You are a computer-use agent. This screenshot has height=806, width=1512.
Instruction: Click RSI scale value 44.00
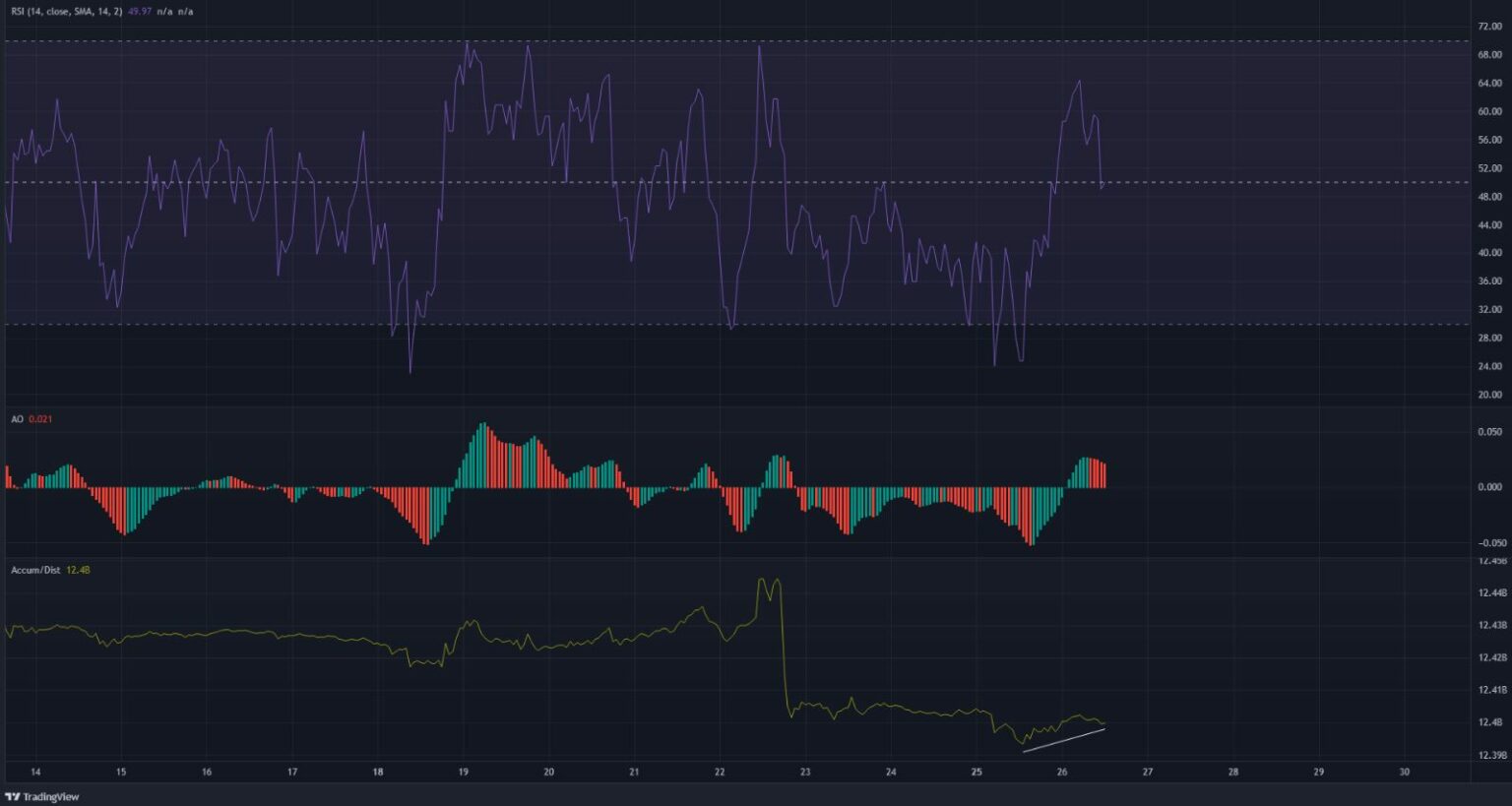(1490, 225)
